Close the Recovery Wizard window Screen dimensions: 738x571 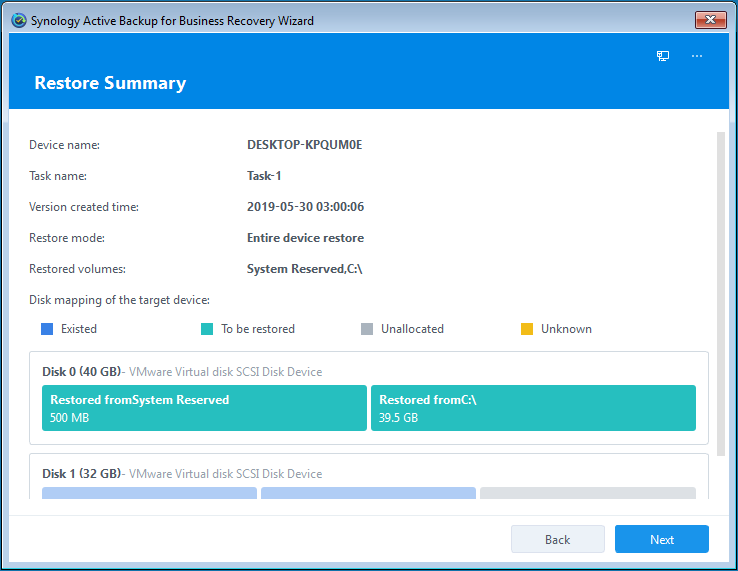tap(710, 20)
